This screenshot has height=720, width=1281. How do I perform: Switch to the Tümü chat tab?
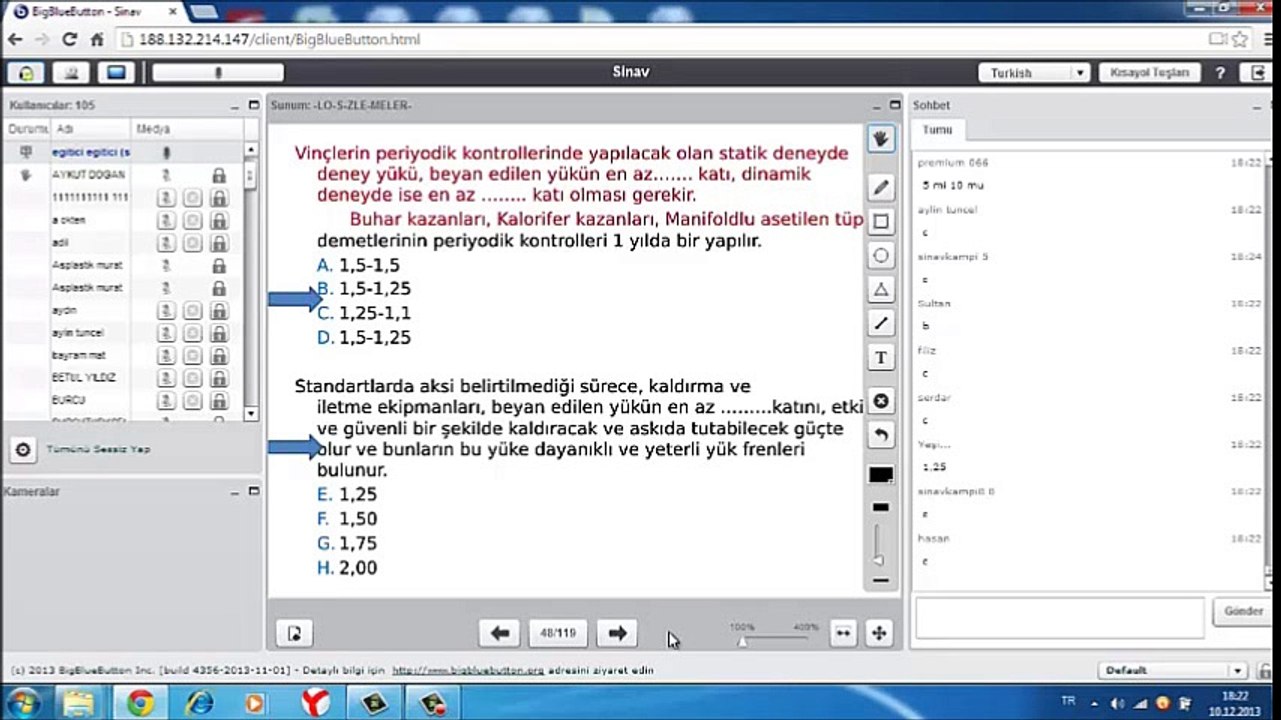click(x=938, y=130)
